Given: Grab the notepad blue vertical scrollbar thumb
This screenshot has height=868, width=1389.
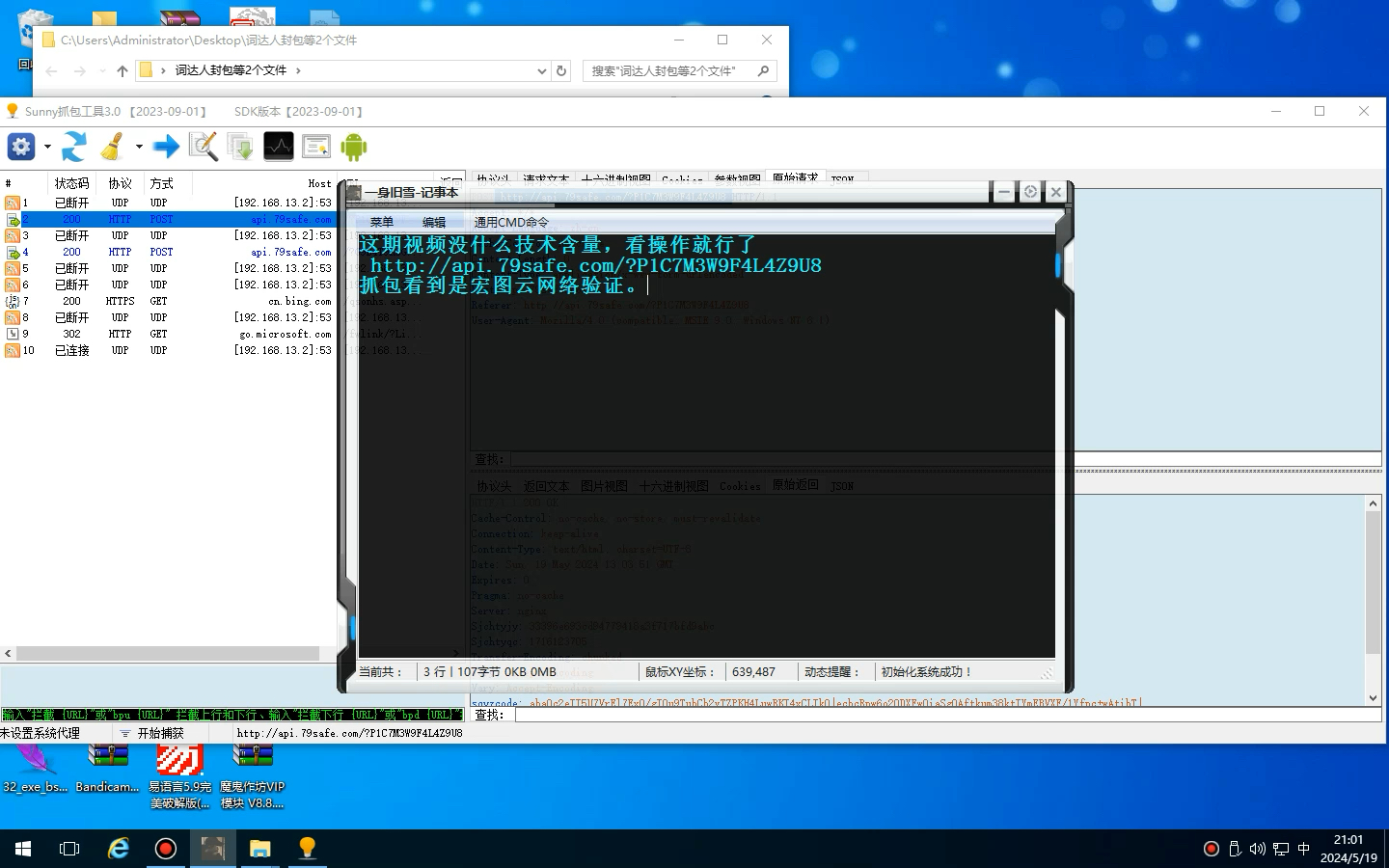Looking at the screenshot, I should [x=1058, y=265].
